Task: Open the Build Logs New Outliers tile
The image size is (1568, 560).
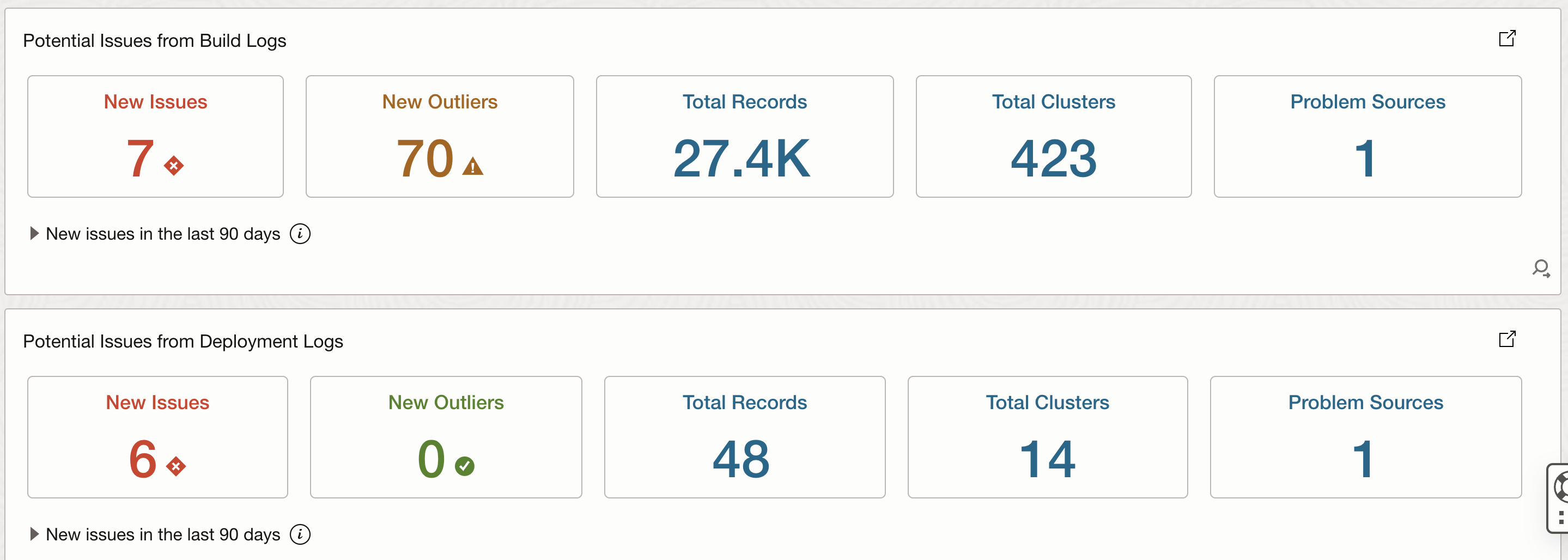Action: tap(440, 136)
